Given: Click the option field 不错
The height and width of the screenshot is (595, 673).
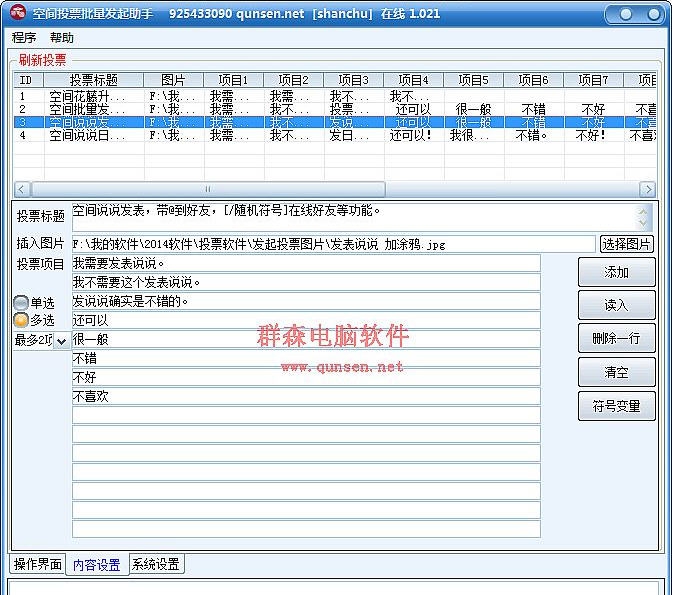Looking at the screenshot, I should (306, 358).
